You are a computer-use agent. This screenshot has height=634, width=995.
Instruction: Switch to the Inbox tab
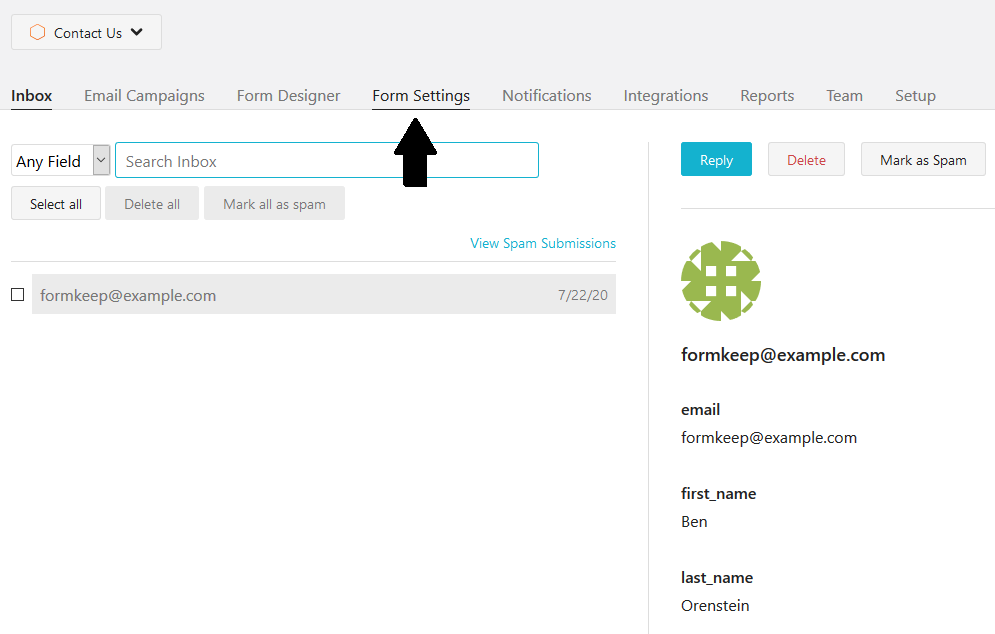coord(32,96)
